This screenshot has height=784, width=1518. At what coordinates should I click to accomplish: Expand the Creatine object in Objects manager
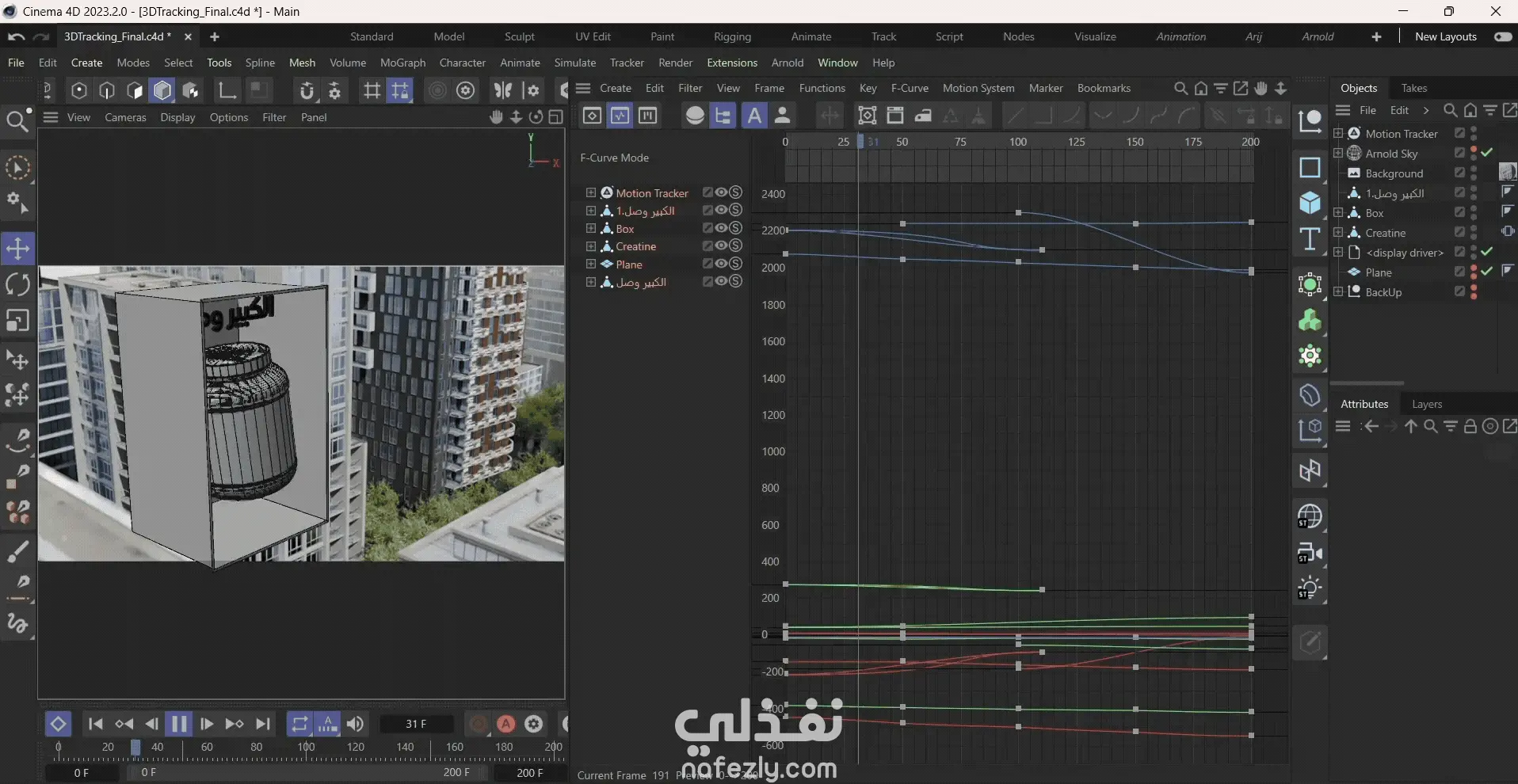[x=1338, y=232]
